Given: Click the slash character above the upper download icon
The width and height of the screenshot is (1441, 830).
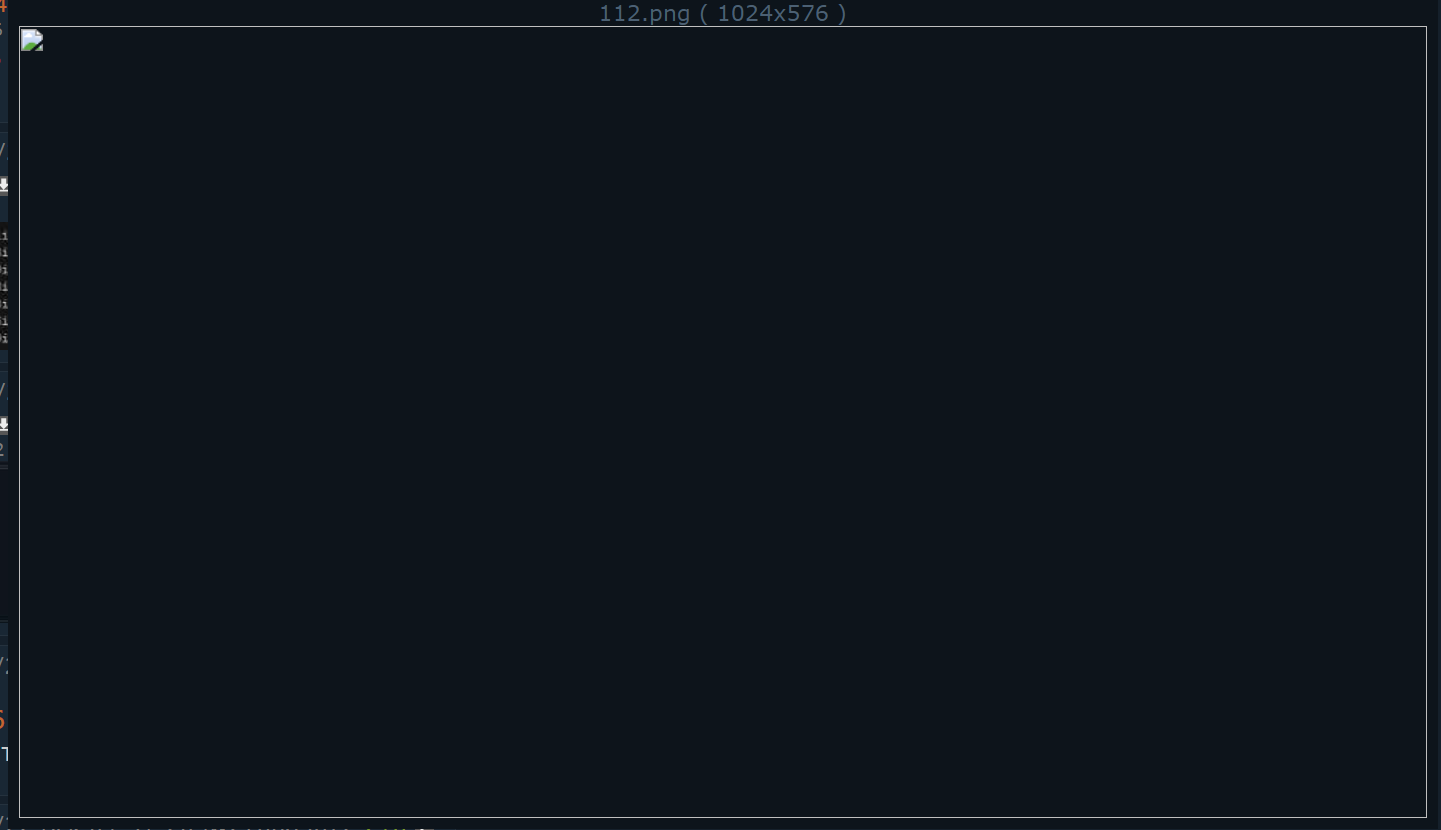Looking at the screenshot, I should pos(3,150).
